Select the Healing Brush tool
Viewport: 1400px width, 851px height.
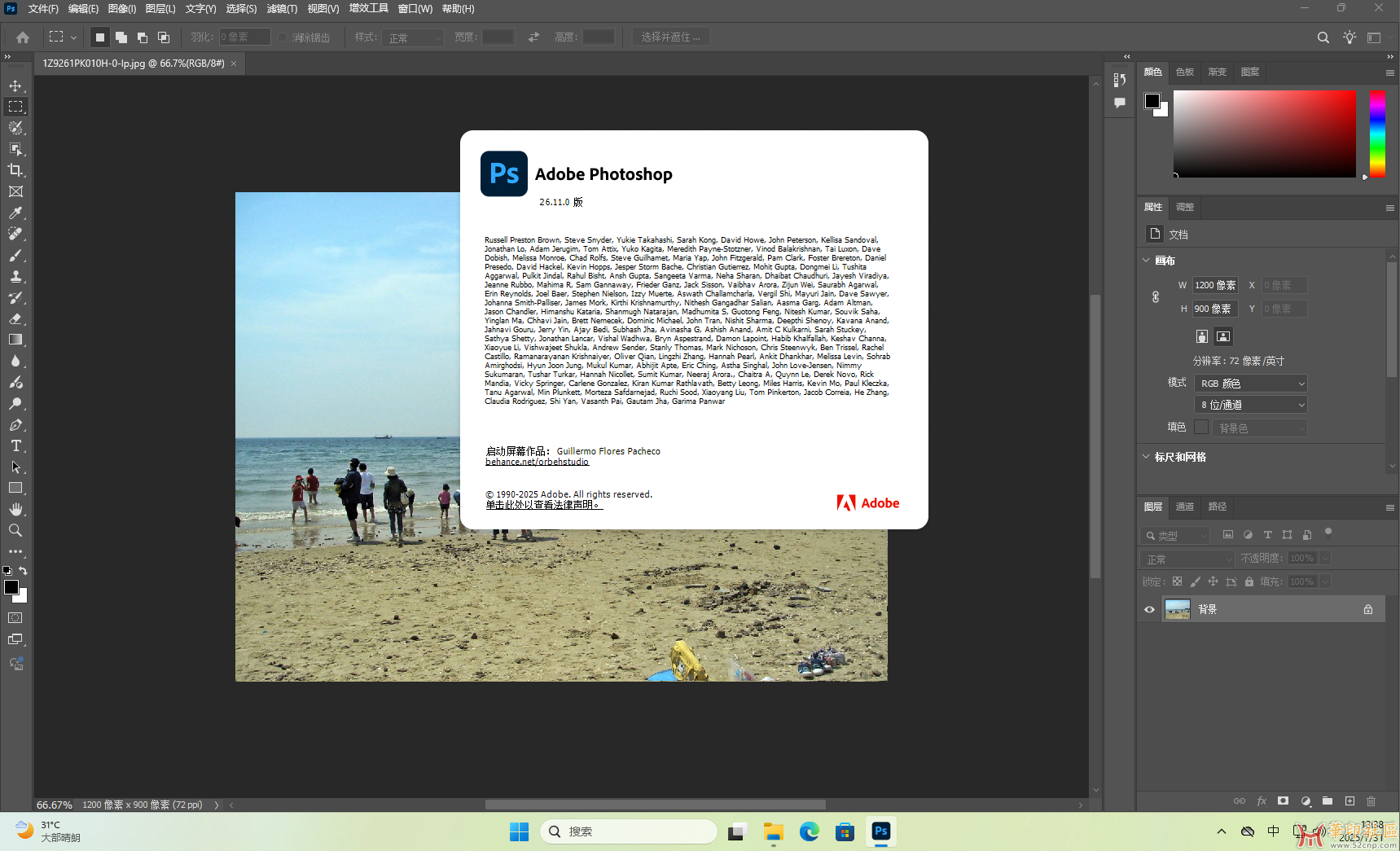coord(15,234)
